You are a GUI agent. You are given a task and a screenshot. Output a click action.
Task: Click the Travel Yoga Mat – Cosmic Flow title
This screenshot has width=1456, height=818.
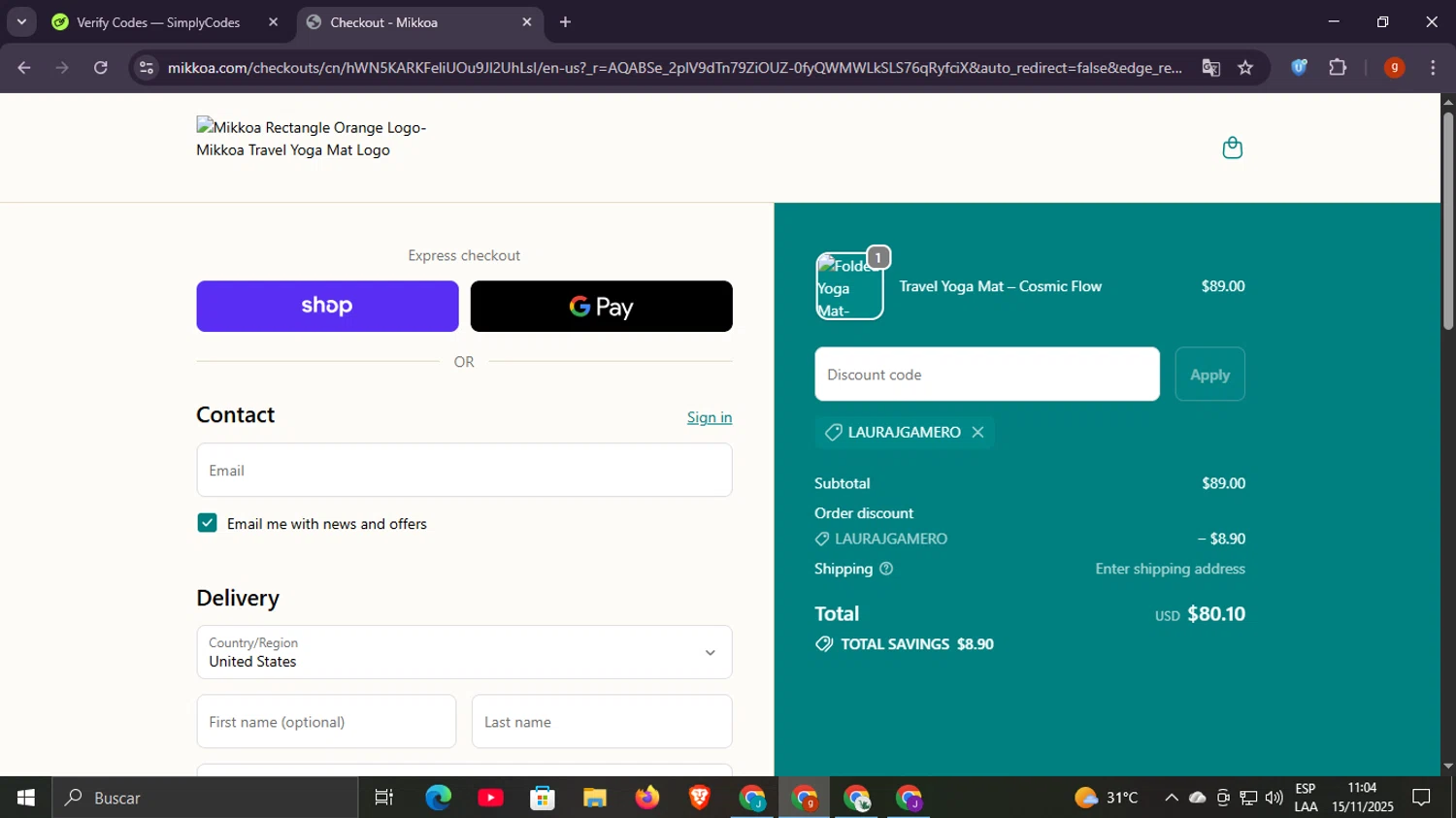tap(1001, 286)
